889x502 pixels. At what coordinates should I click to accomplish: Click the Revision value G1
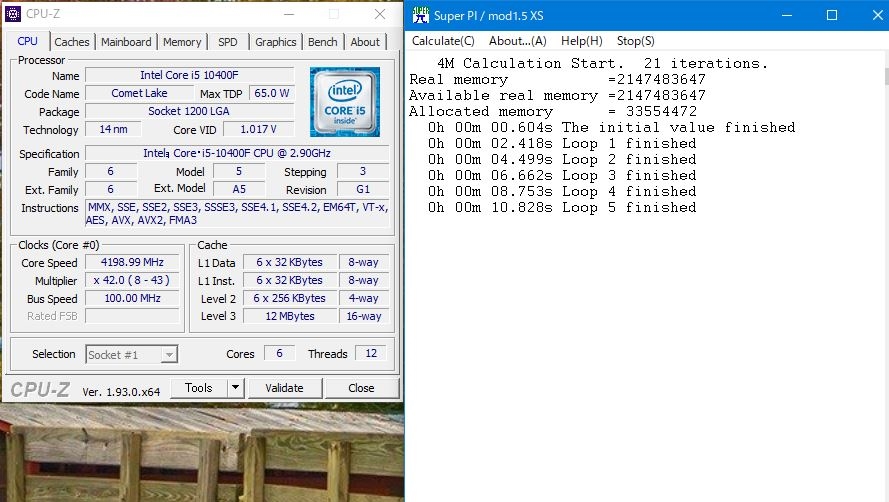tap(363, 189)
